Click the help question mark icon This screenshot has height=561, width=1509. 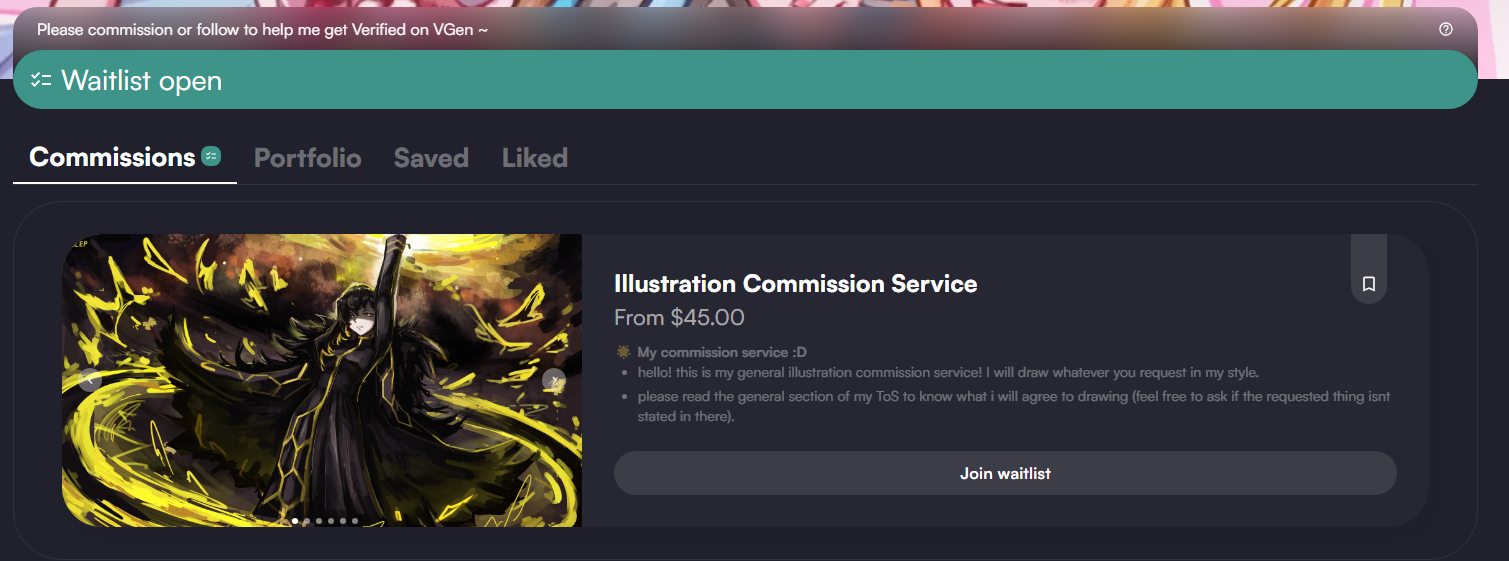click(1445, 29)
